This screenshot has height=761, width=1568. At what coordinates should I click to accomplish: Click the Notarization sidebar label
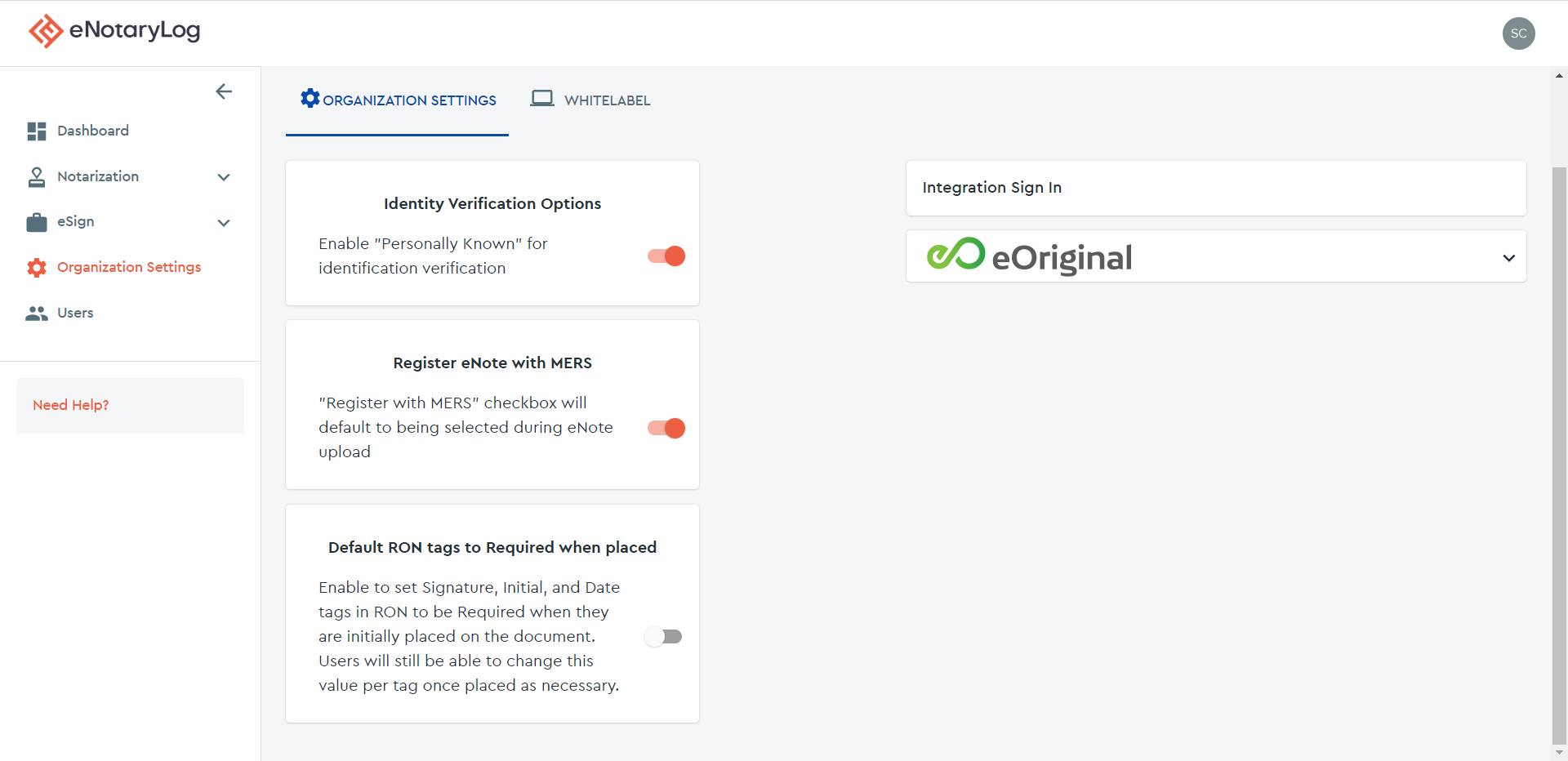(98, 176)
